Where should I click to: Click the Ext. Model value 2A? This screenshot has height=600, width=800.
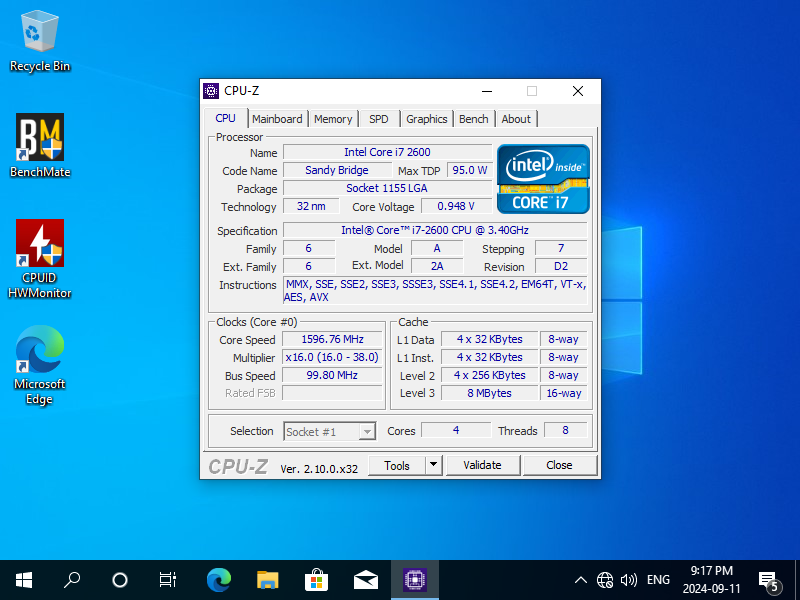pyautogui.click(x=437, y=266)
